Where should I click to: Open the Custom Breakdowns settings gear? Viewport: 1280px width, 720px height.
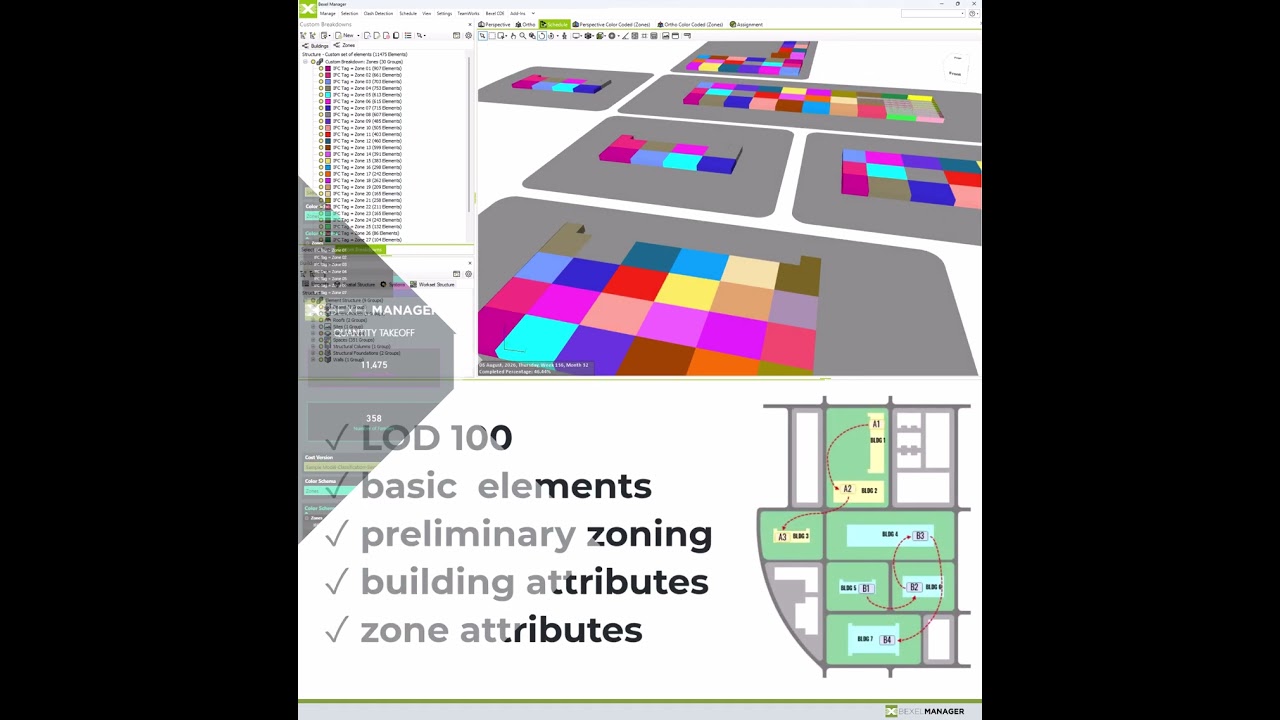(x=468, y=35)
